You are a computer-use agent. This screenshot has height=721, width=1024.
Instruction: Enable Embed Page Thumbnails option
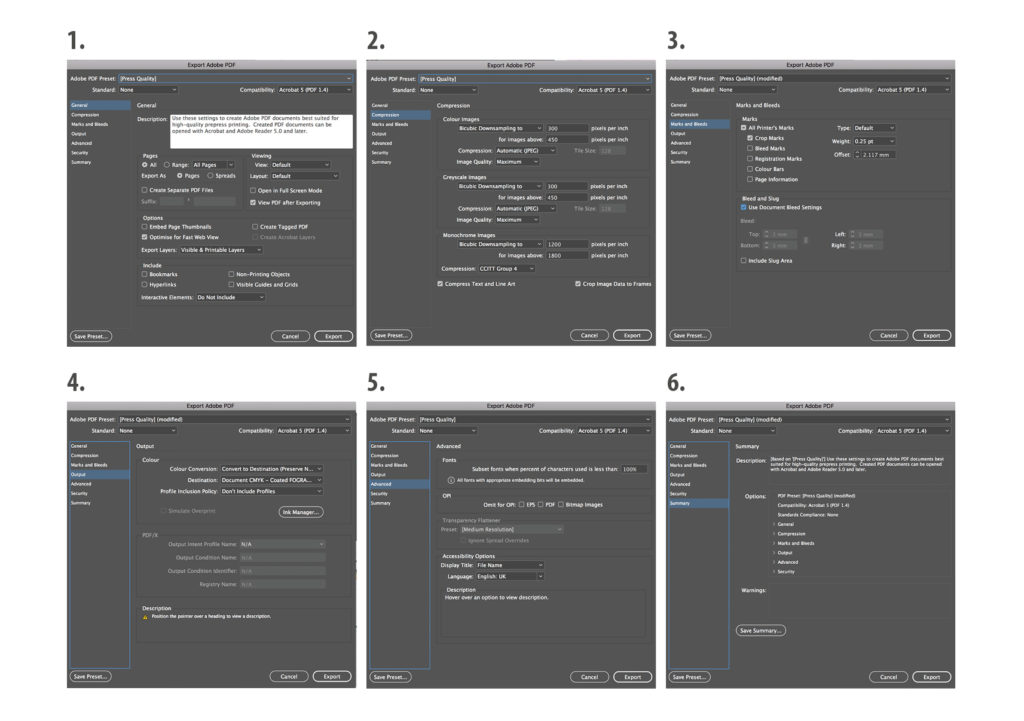[144, 227]
